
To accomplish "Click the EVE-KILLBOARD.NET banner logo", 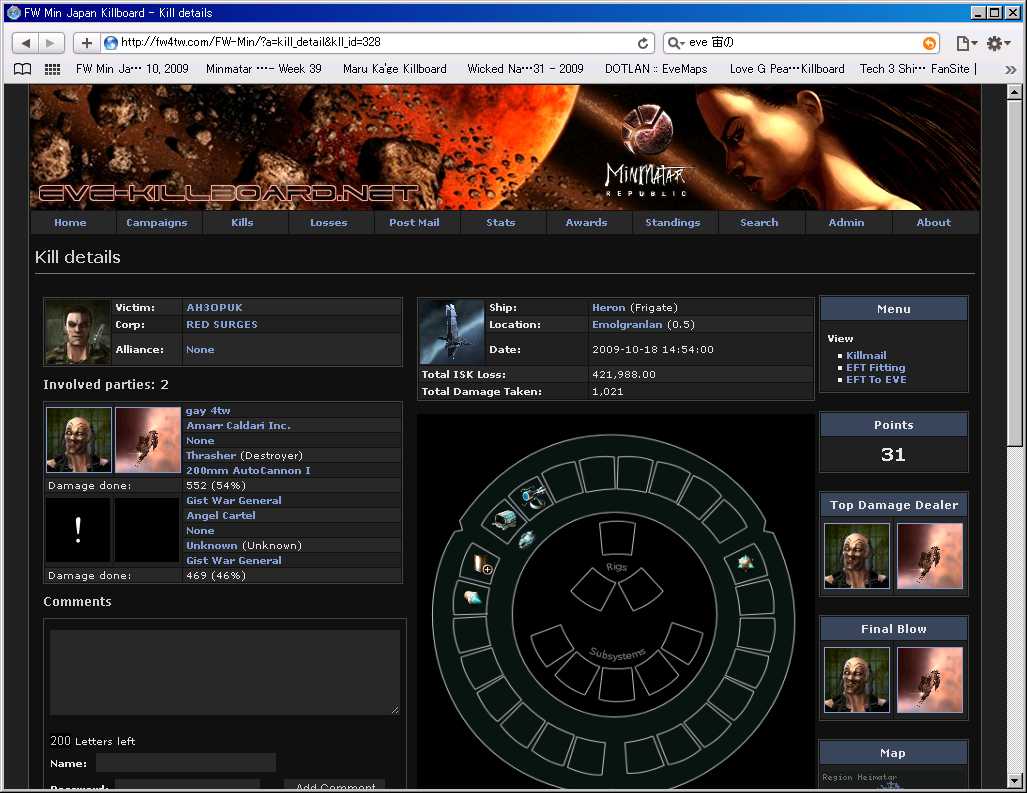I will click(x=229, y=193).
